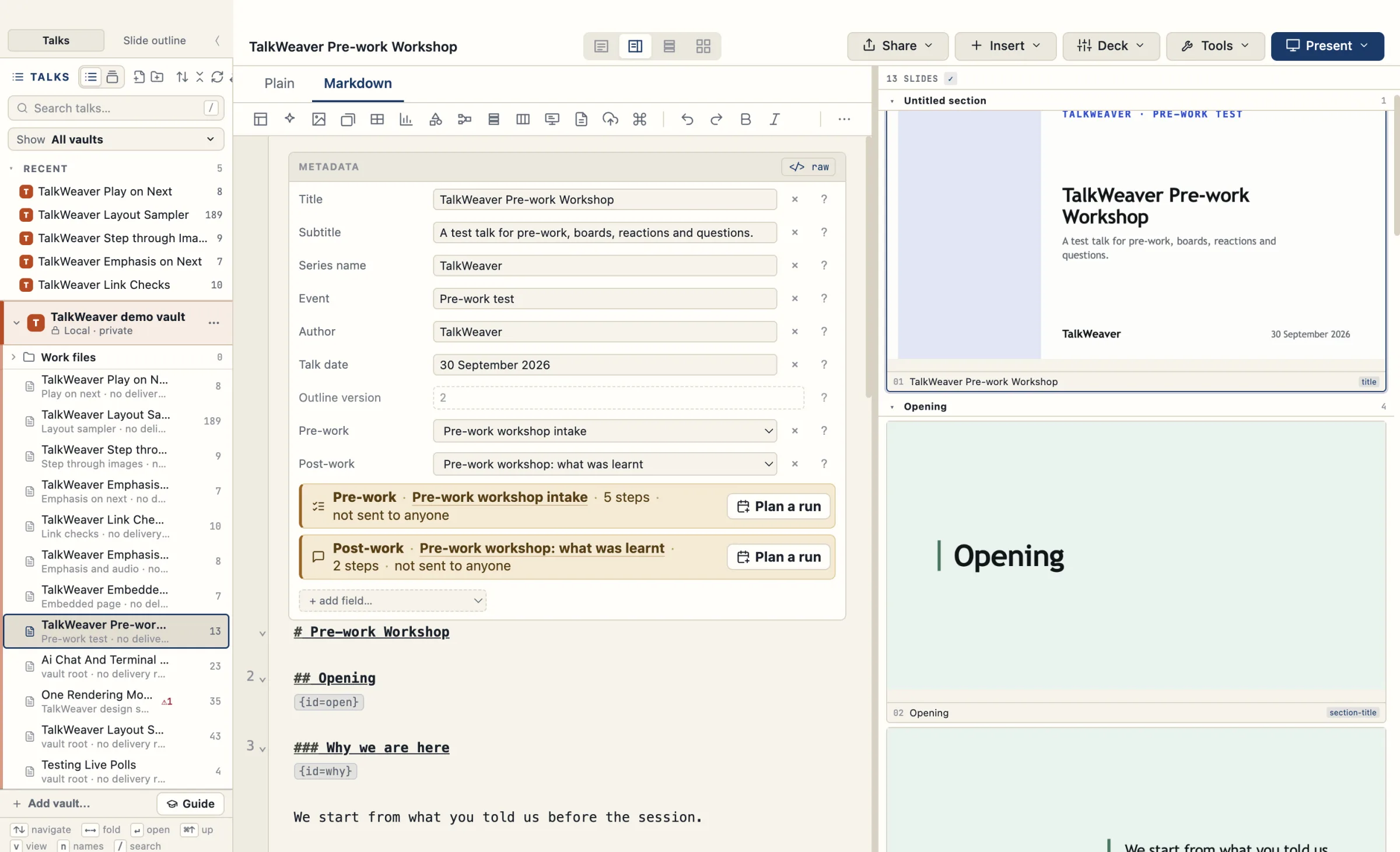1400x852 pixels.
Task: Apply bold formatting
Action: [745, 119]
